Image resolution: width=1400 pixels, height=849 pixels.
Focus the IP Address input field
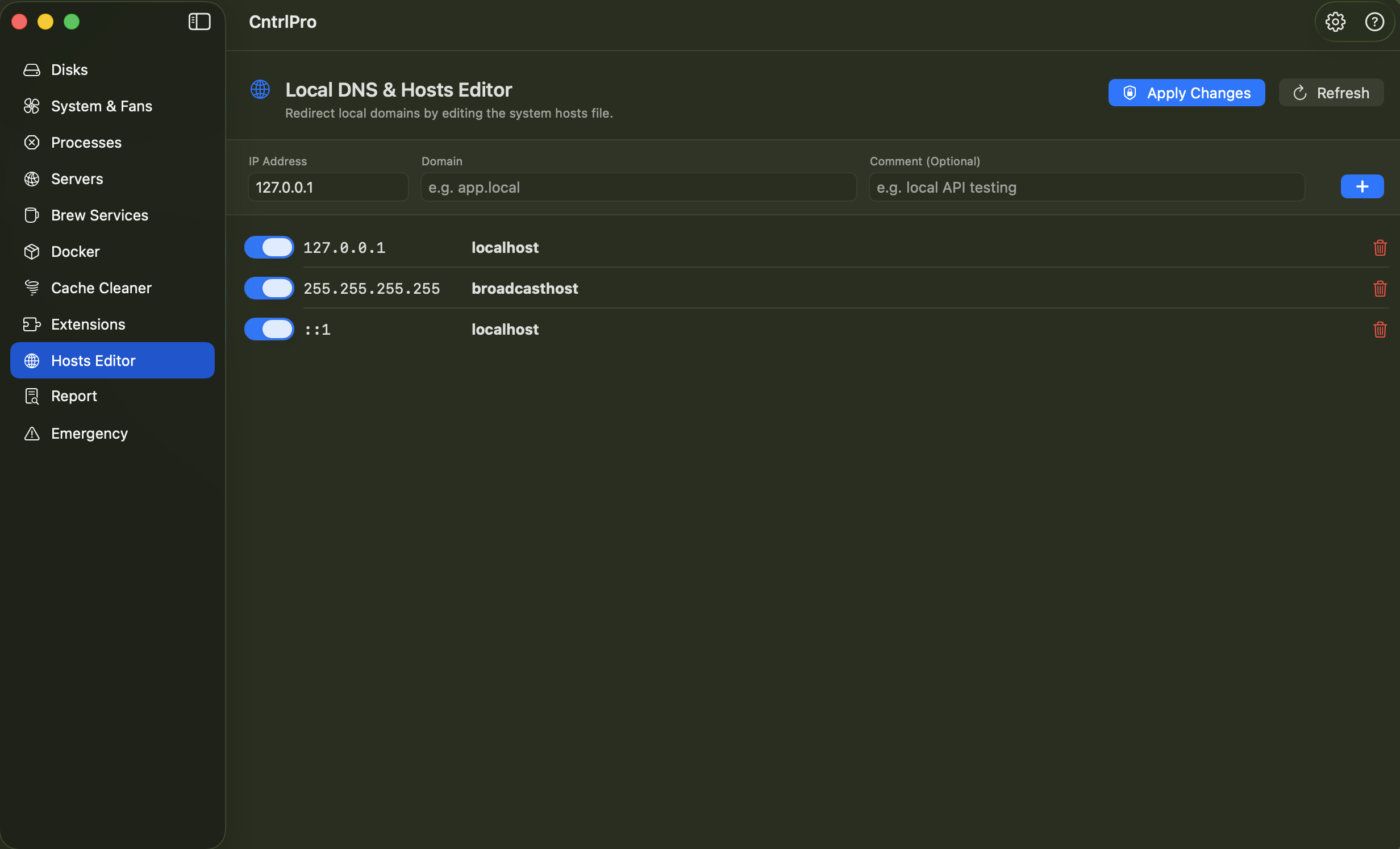[328, 187]
